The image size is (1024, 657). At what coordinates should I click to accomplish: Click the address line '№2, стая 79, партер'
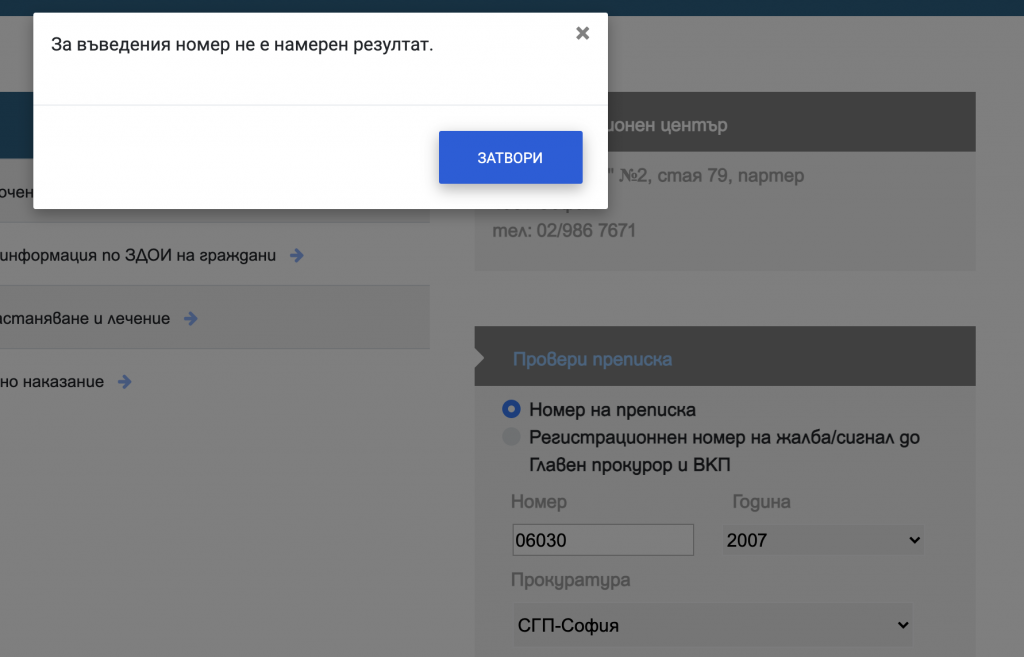(x=712, y=176)
